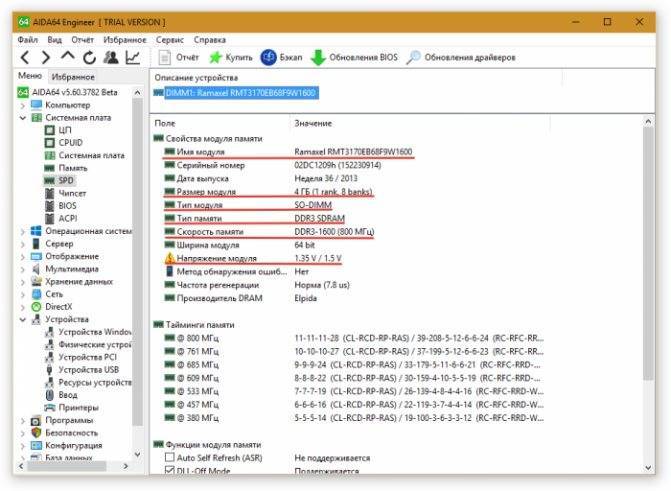Screen dimensions: 671x491
Task: Select the Программы tree item
Action: click(62, 420)
